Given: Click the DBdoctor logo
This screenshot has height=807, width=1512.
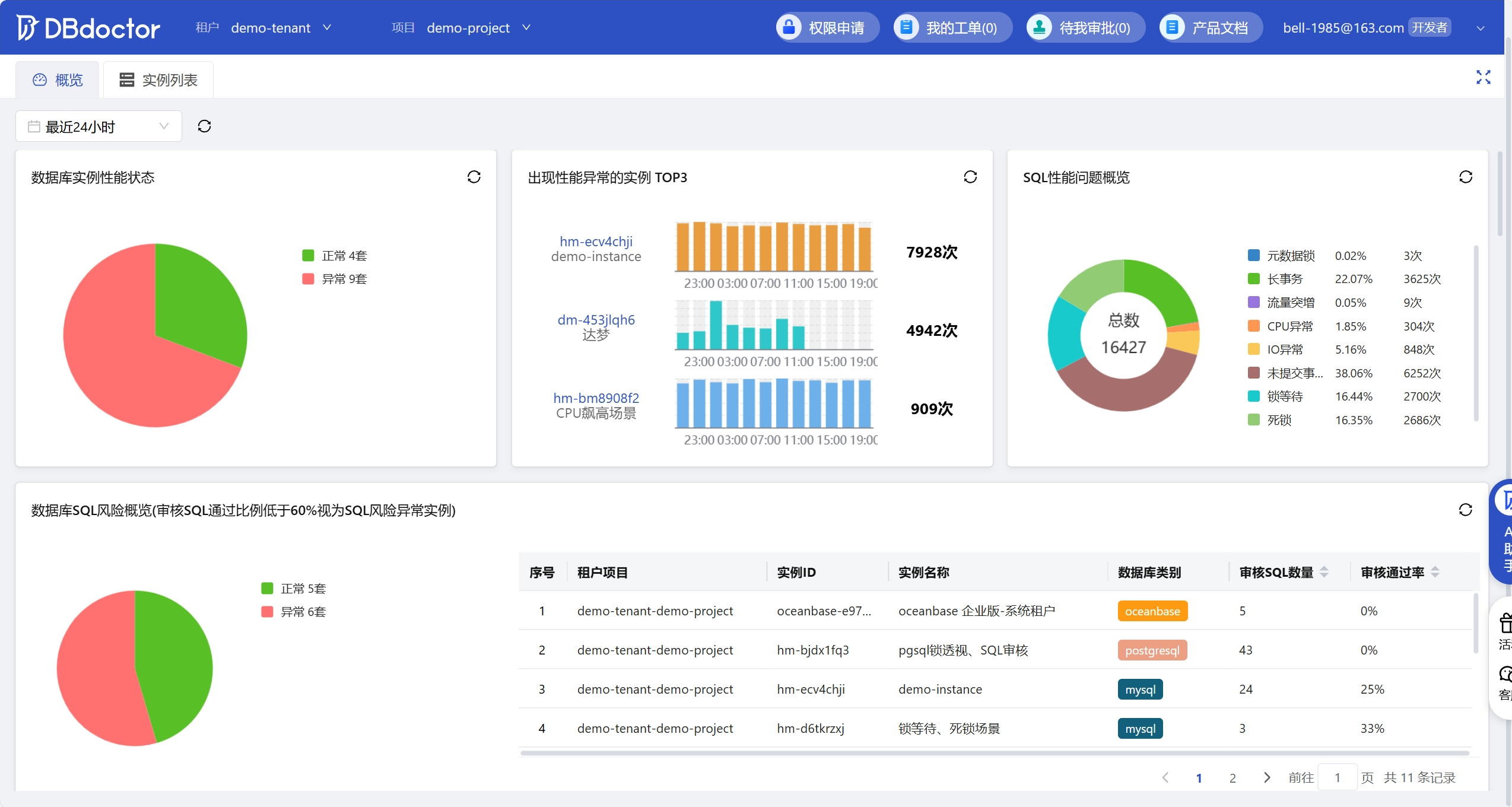Looking at the screenshot, I should pyautogui.click(x=88, y=28).
